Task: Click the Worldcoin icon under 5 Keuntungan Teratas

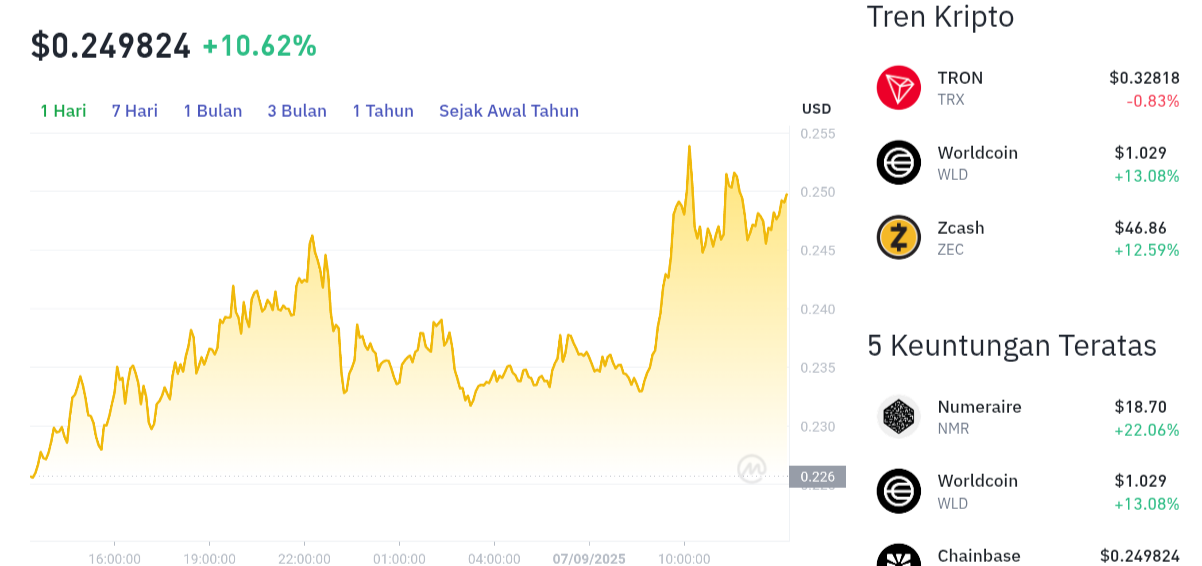Action: tap(898, 491)
